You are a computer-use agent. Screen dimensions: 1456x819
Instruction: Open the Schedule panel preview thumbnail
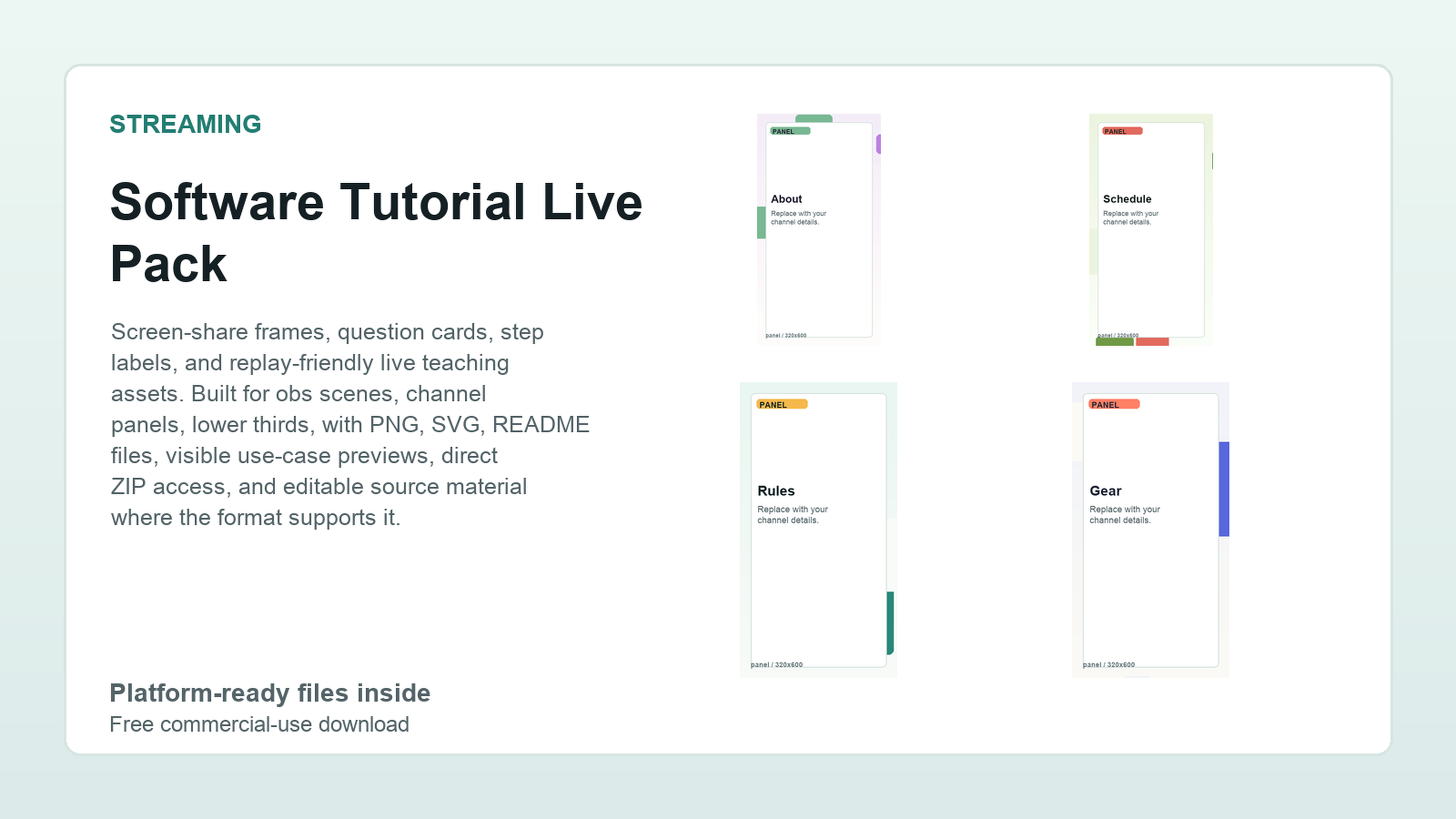pos(1151,229)
